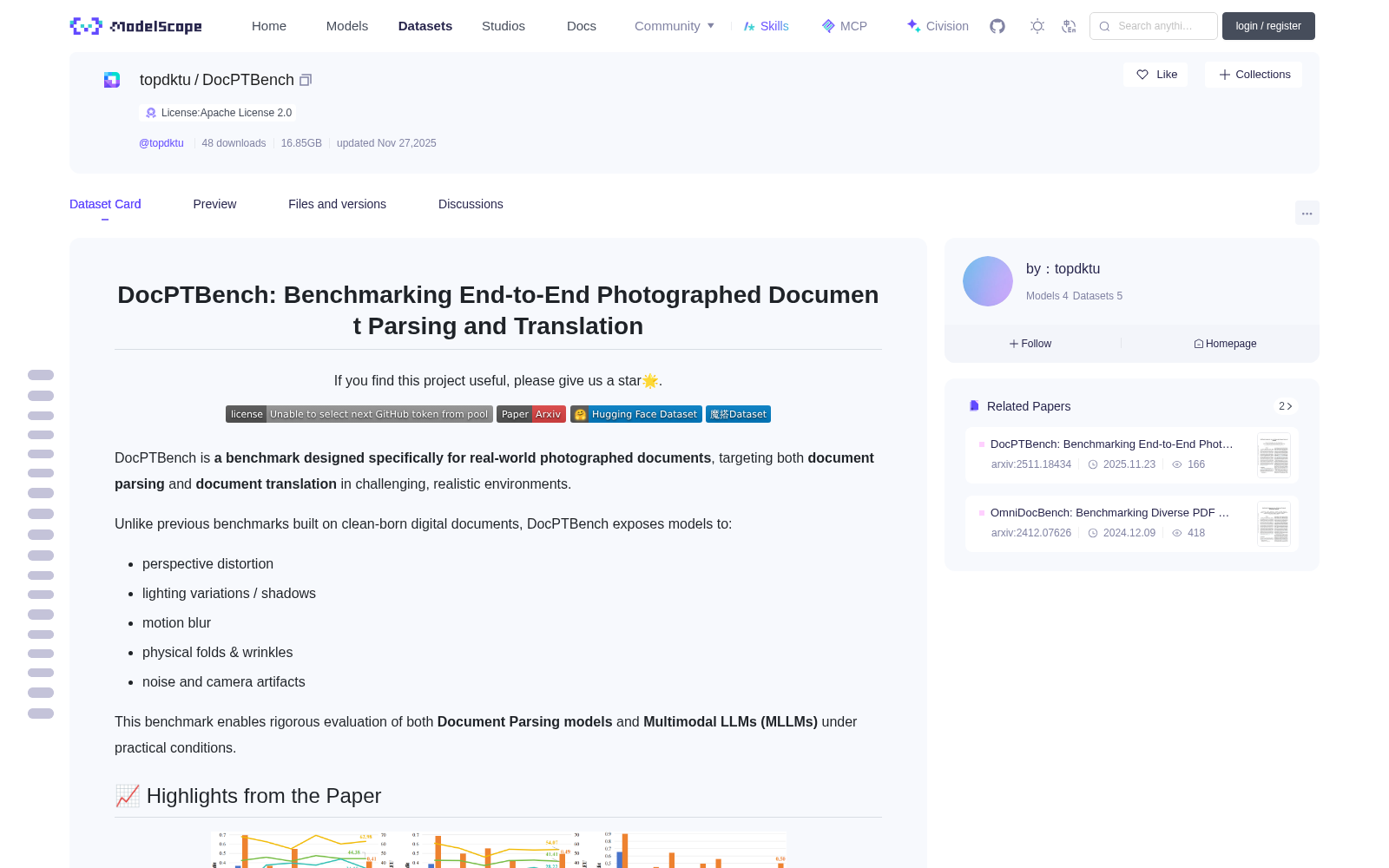Click the 'updated Nov 27,2025' text
Screen dimensions: 1389x868
[386, 143]
